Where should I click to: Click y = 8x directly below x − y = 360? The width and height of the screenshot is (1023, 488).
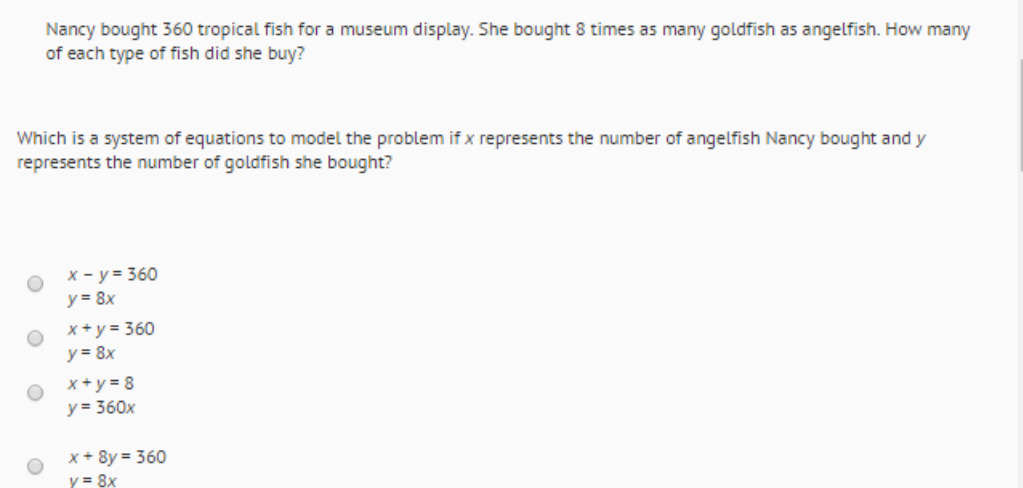coord(91,299)
